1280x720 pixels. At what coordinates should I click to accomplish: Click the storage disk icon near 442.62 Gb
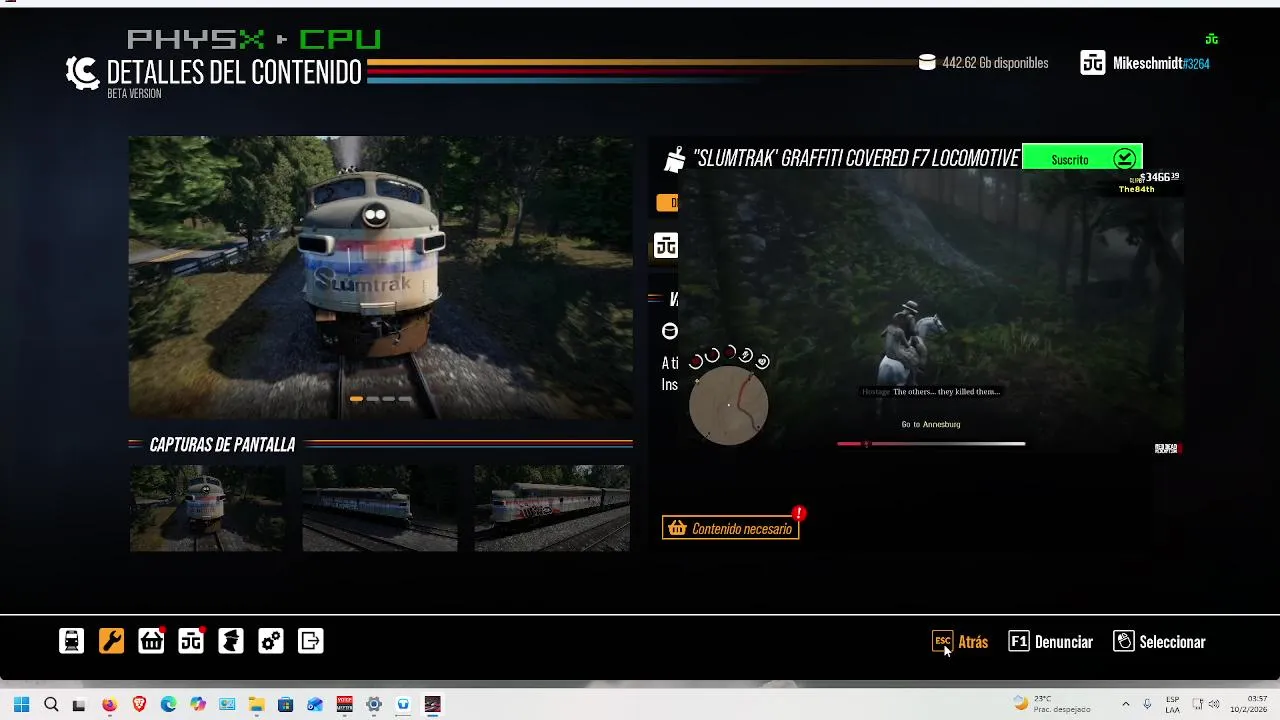click(927, 63)
